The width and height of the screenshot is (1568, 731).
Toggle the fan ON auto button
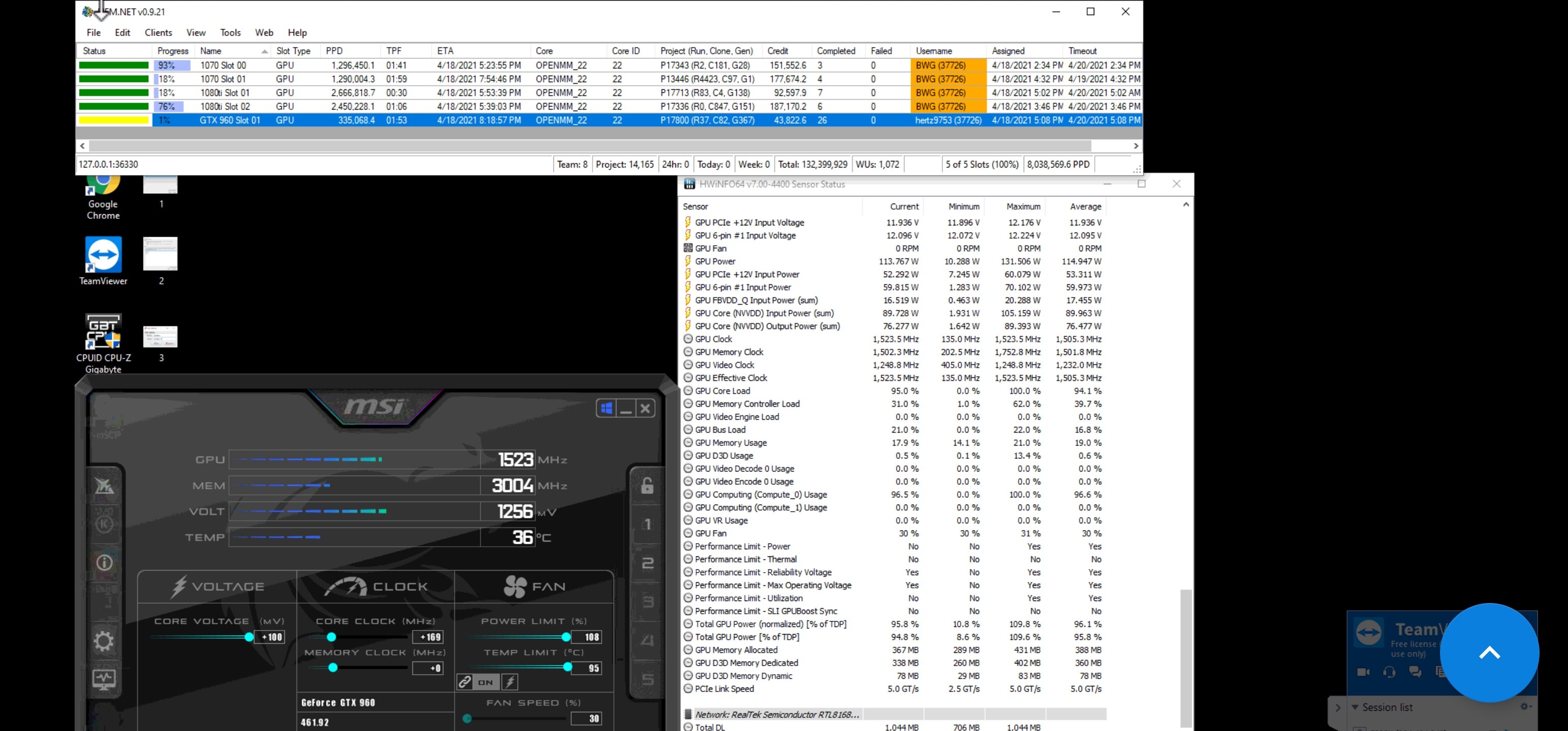coord(486,682)
